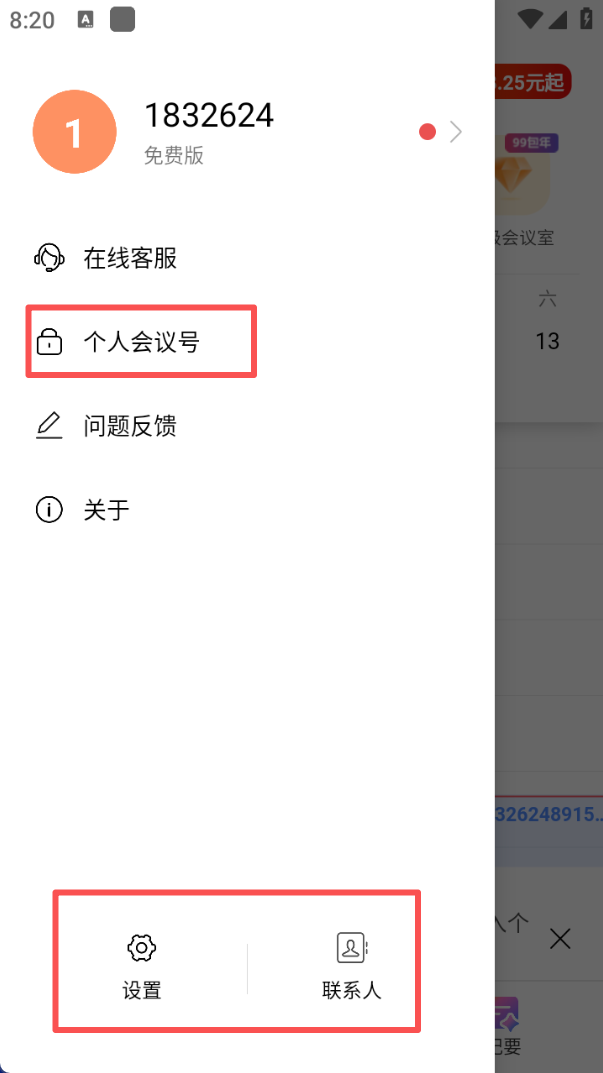The width and height of the screenshot is (603, 1073).
Task: Expand profile details with the right chevron
Action: [x=456, y=132]
